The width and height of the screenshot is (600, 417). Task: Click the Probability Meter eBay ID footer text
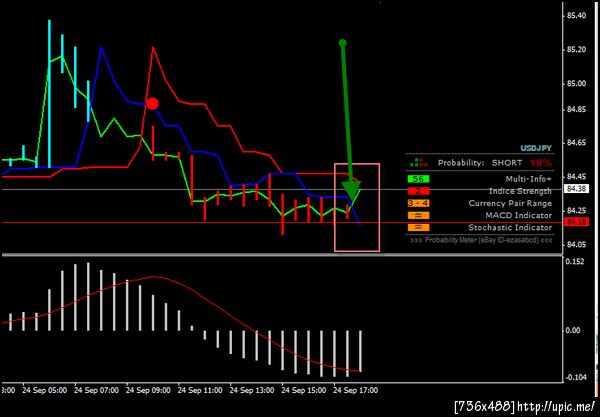(x=481, y=240)
